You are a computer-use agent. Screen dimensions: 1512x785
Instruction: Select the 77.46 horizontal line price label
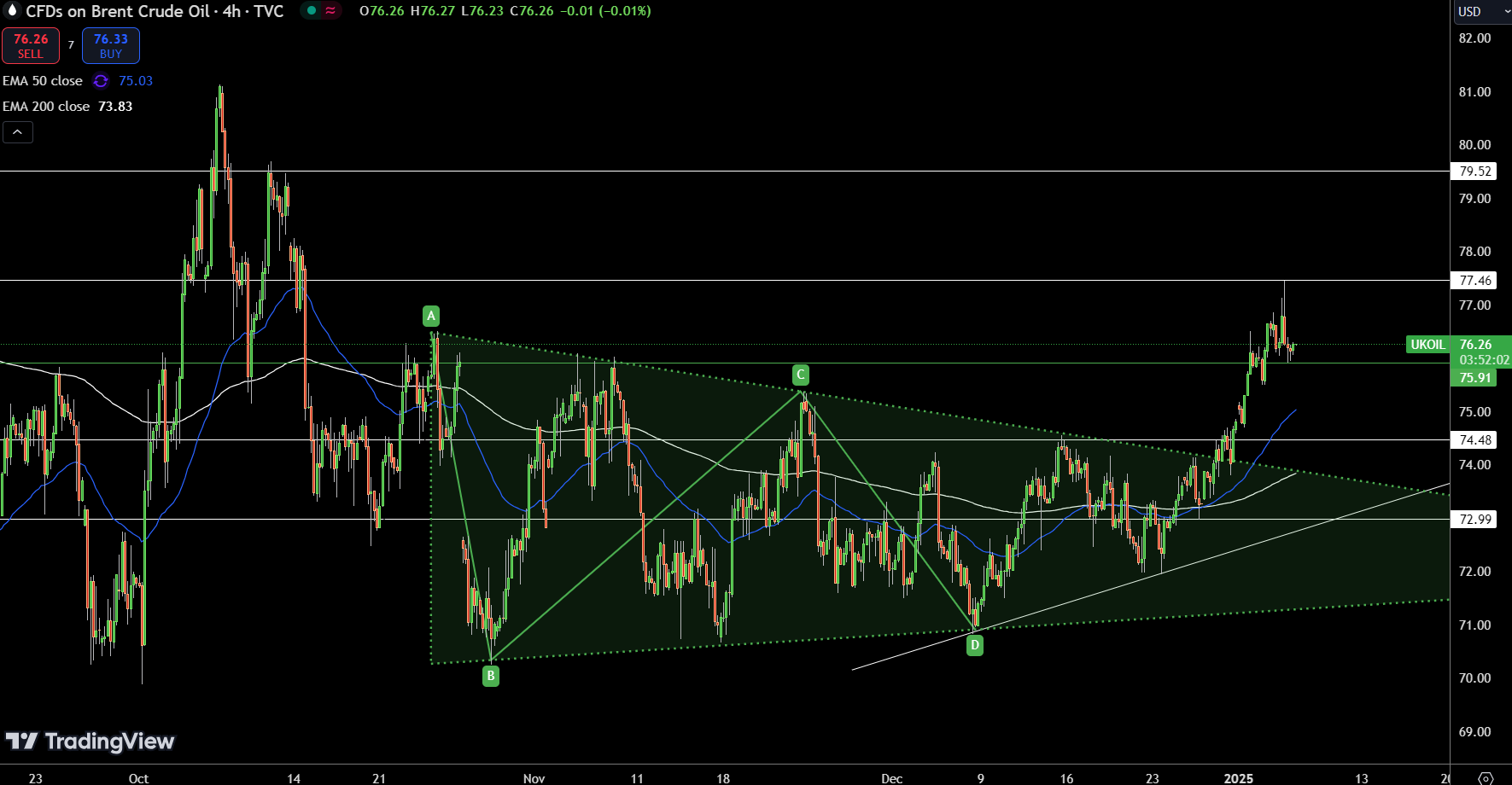pos(1474,281)
